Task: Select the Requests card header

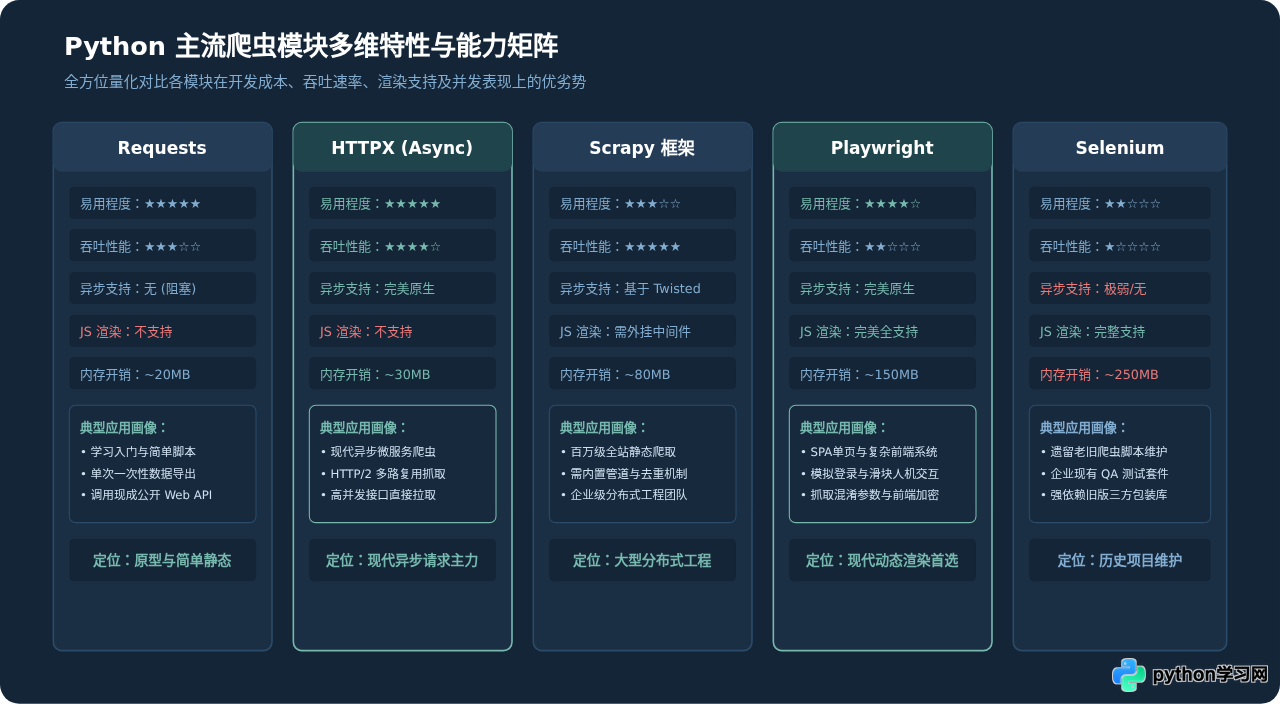Action: pos(162,148)
